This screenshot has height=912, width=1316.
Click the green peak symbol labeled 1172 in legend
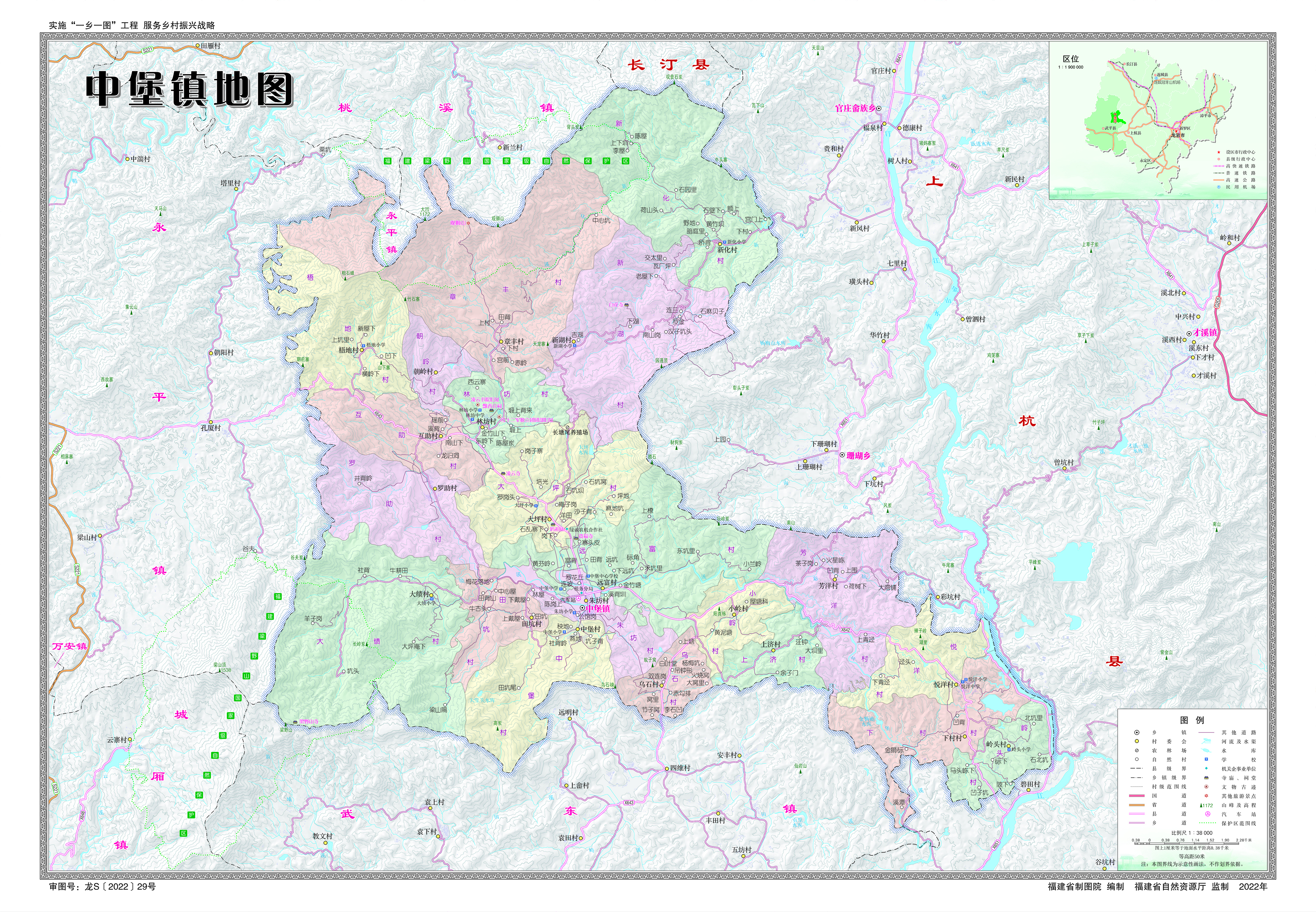[x=1201, y=806]
